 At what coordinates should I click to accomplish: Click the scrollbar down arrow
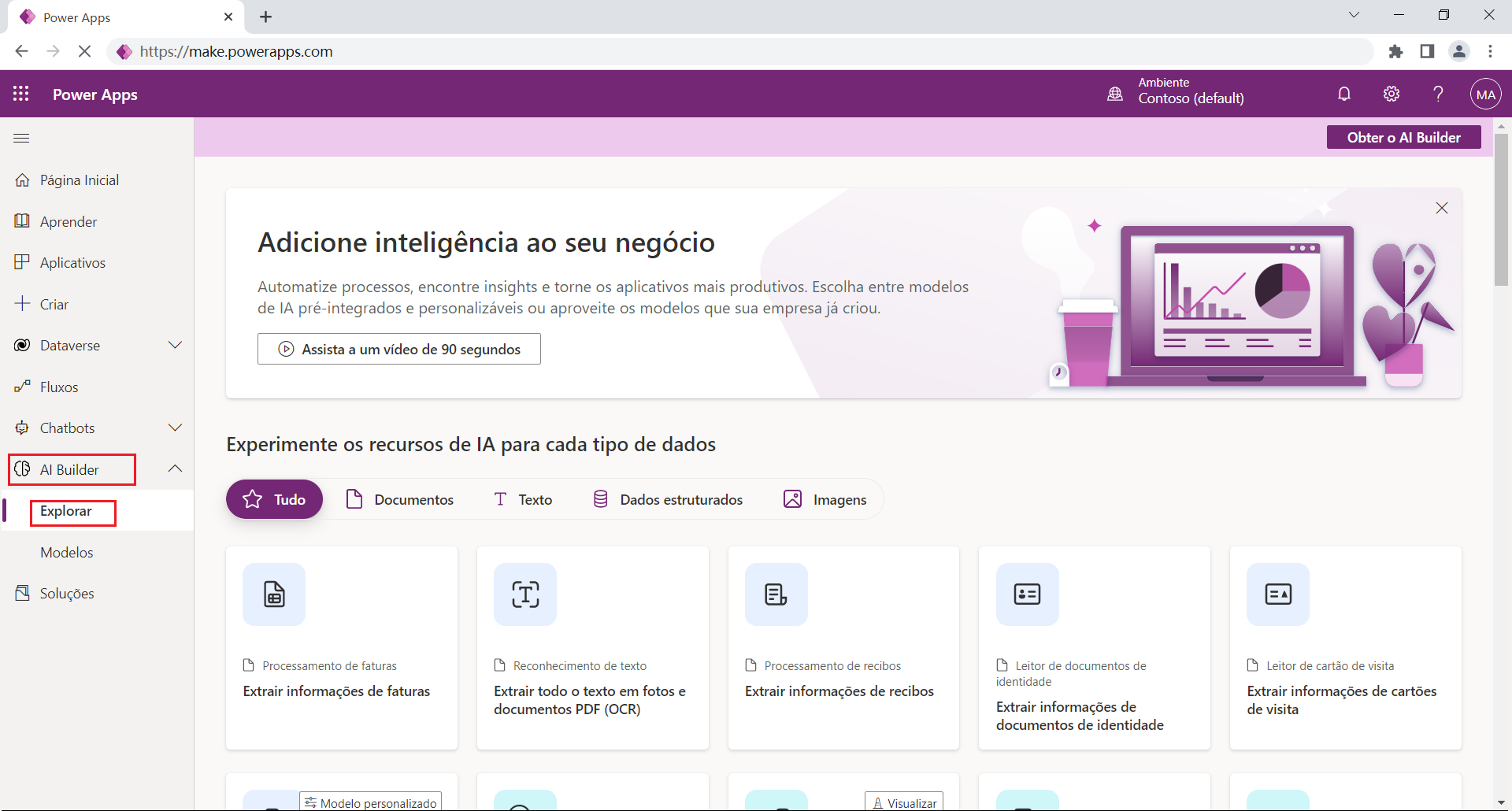tap(1502, 803)
